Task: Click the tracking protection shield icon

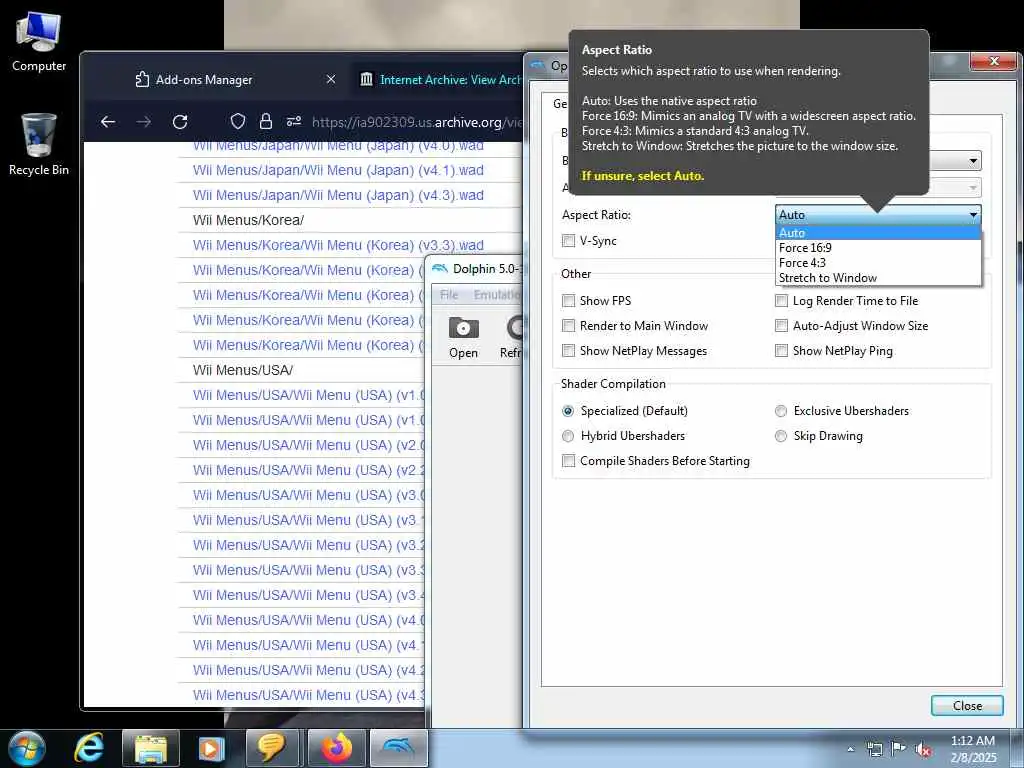Action: point(238,121)
